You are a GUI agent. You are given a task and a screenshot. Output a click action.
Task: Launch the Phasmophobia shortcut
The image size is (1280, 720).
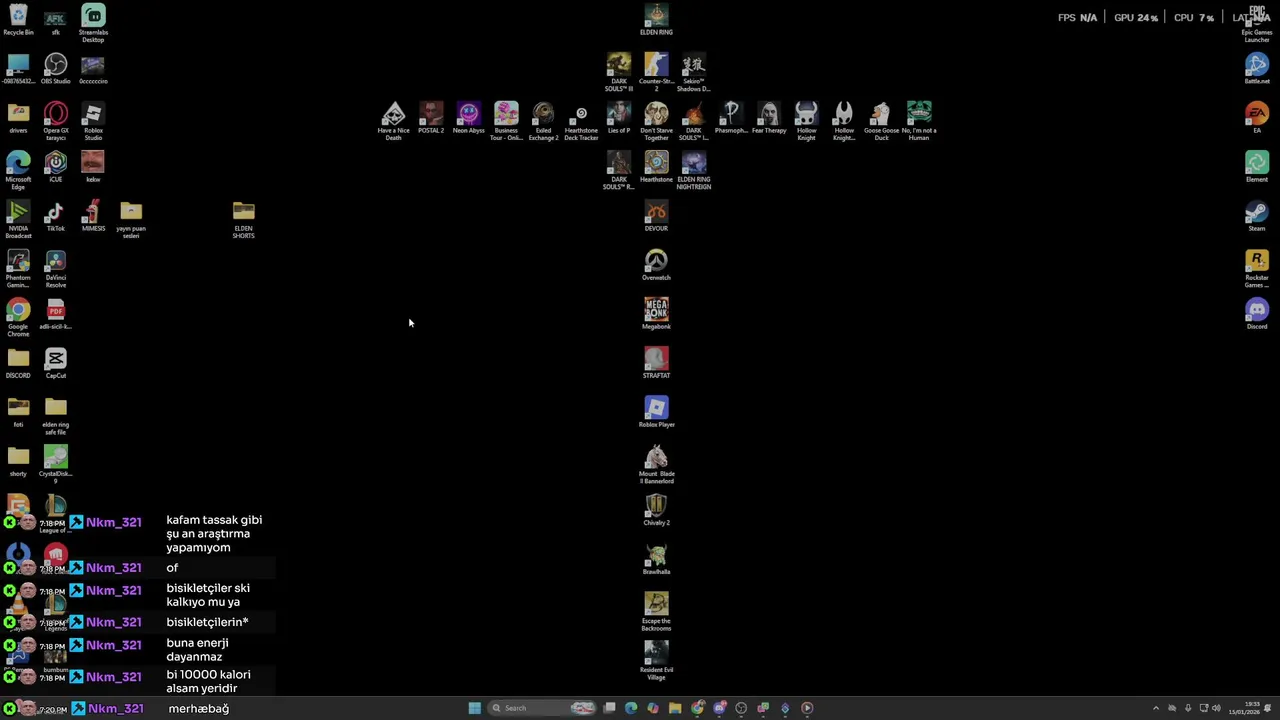point(731,118)
